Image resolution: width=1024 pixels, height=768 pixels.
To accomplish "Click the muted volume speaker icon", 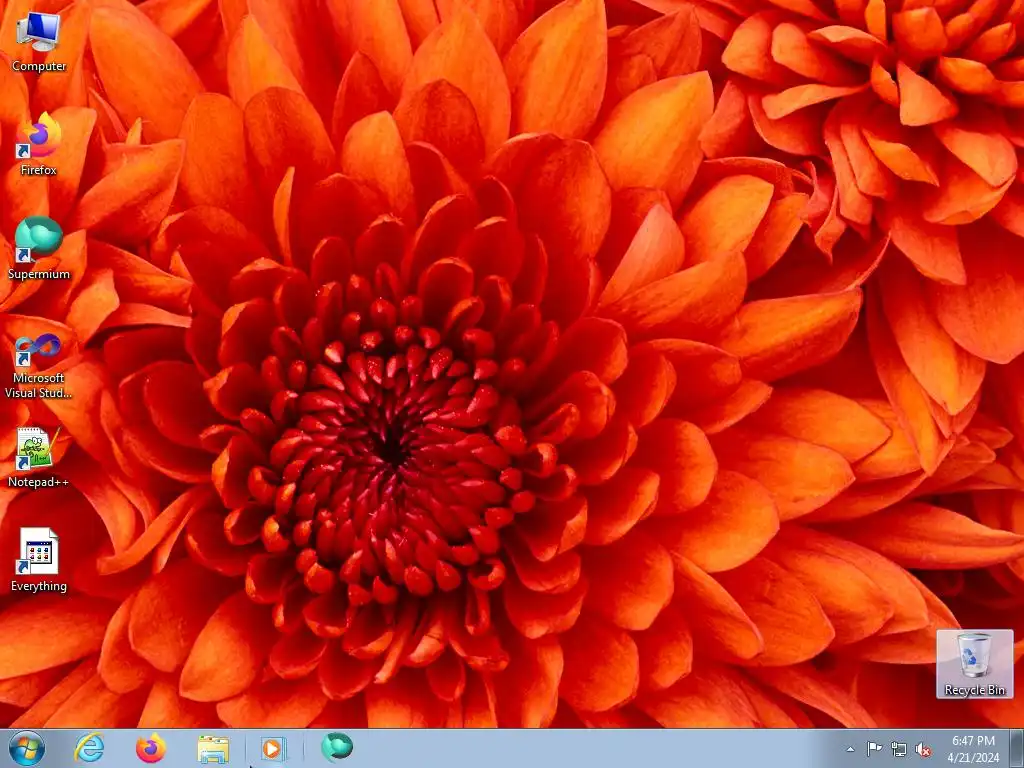I will point(923,750).
